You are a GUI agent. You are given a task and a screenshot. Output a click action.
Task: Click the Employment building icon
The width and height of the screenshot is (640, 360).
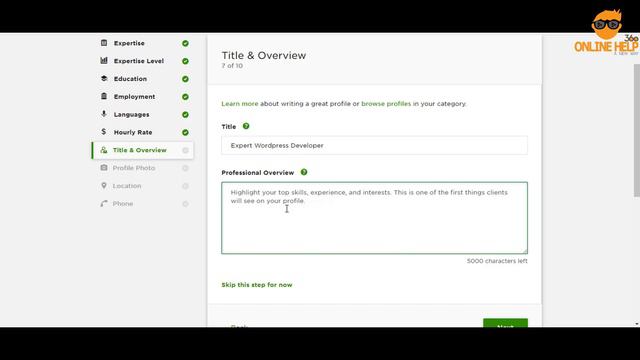[104, 96]
